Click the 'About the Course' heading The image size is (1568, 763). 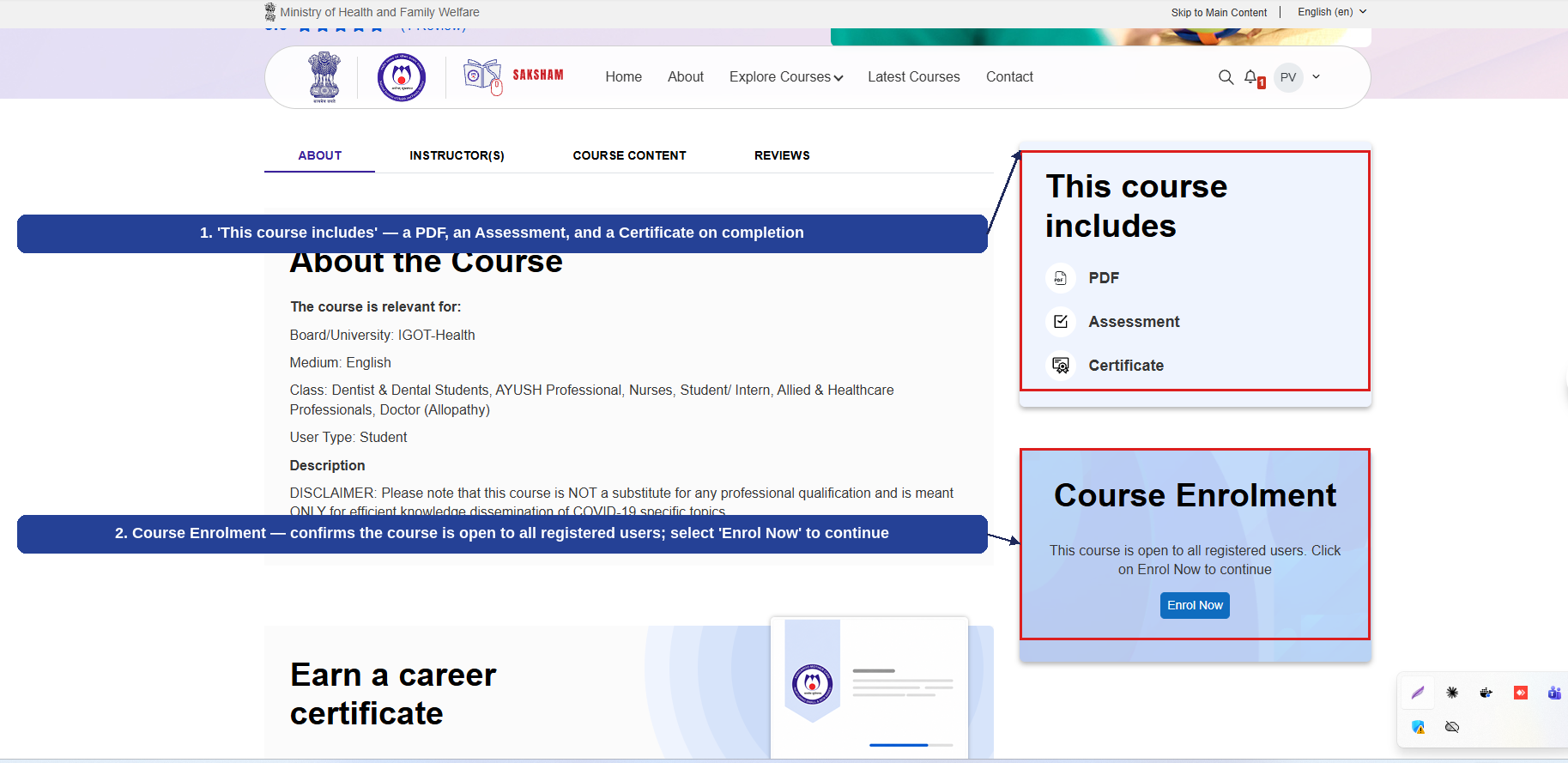pos(427,263)
